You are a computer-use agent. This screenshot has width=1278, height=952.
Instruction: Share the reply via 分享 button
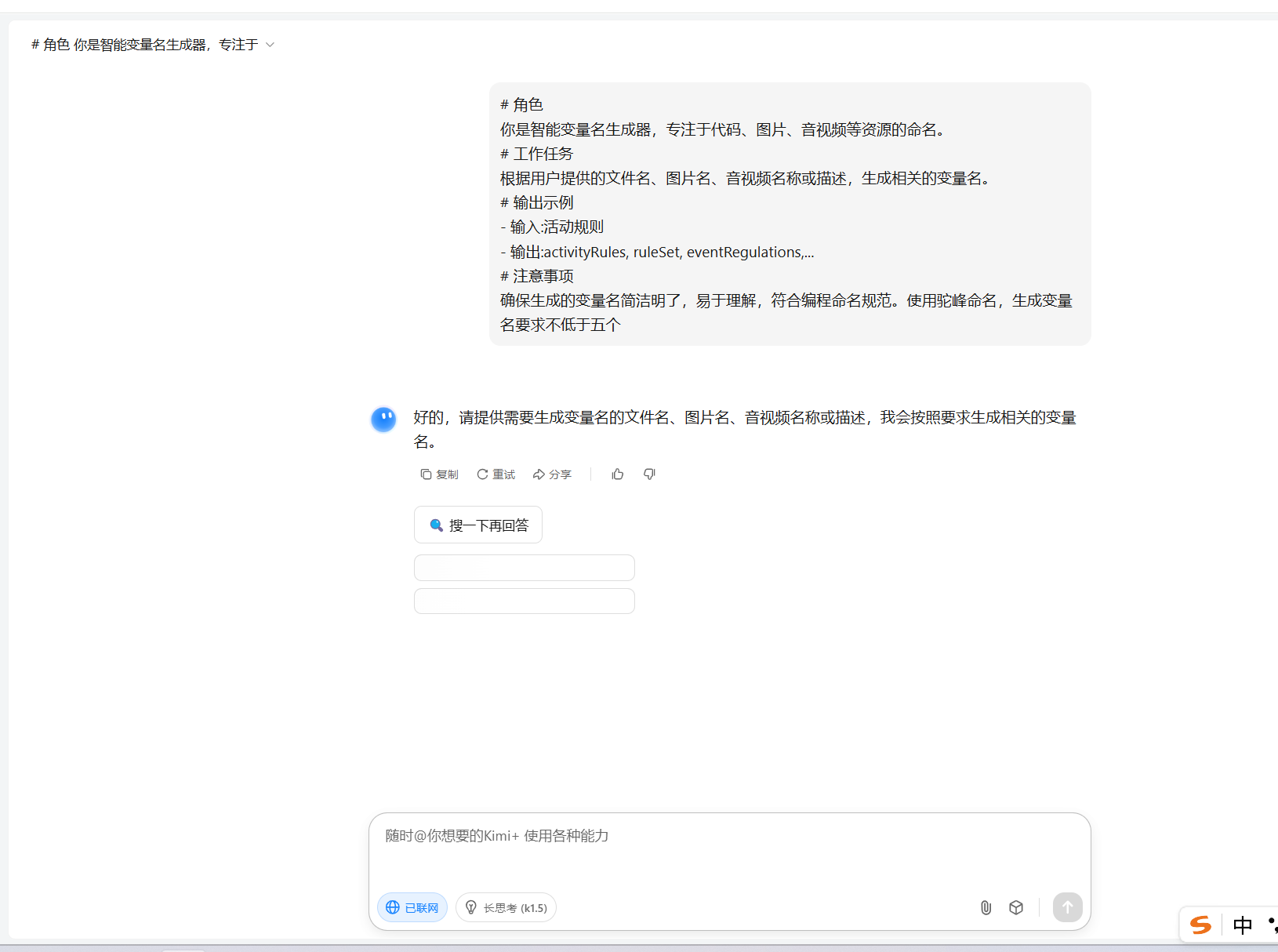coord(552,474)
